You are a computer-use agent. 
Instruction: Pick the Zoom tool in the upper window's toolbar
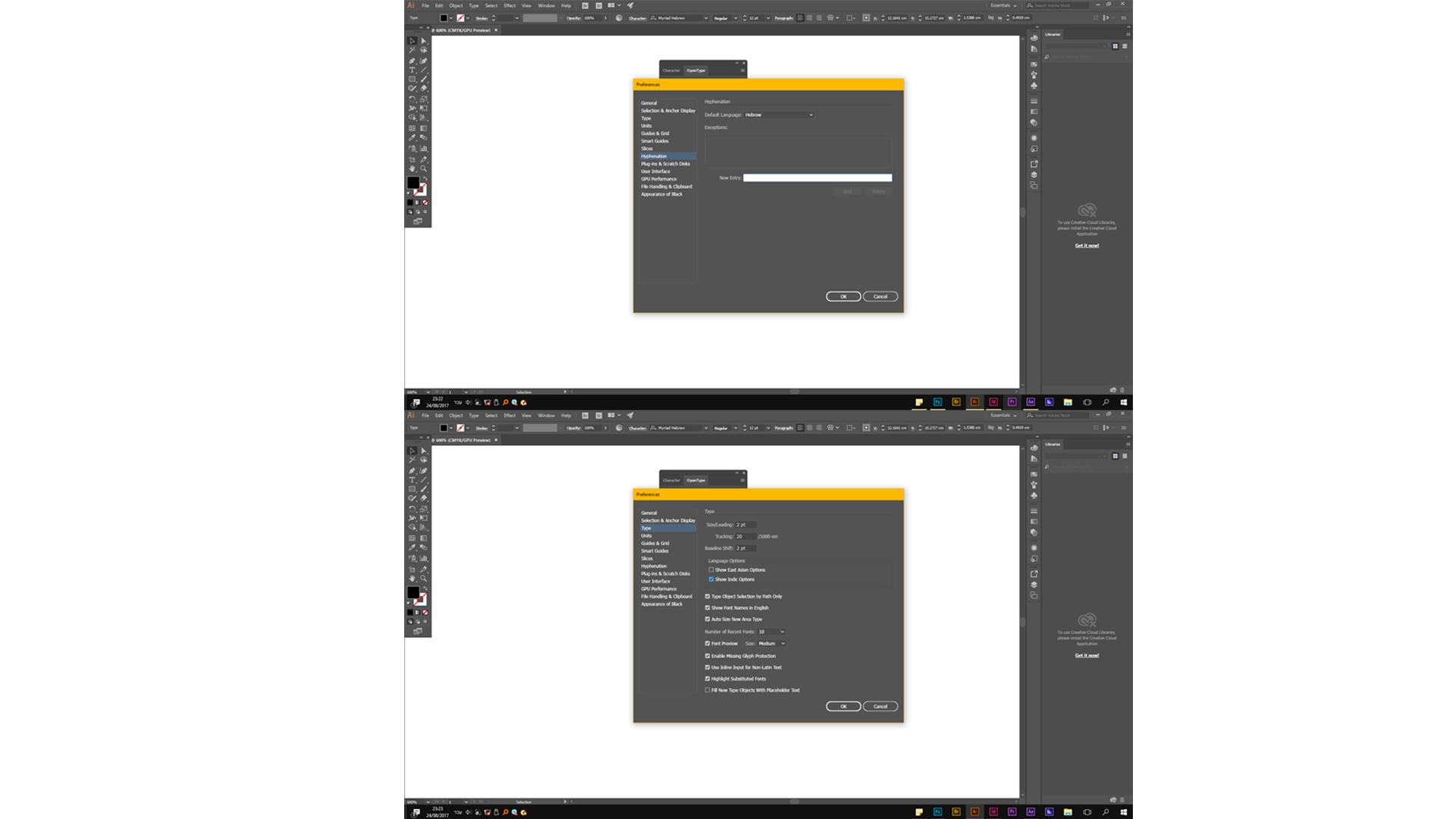424,168
